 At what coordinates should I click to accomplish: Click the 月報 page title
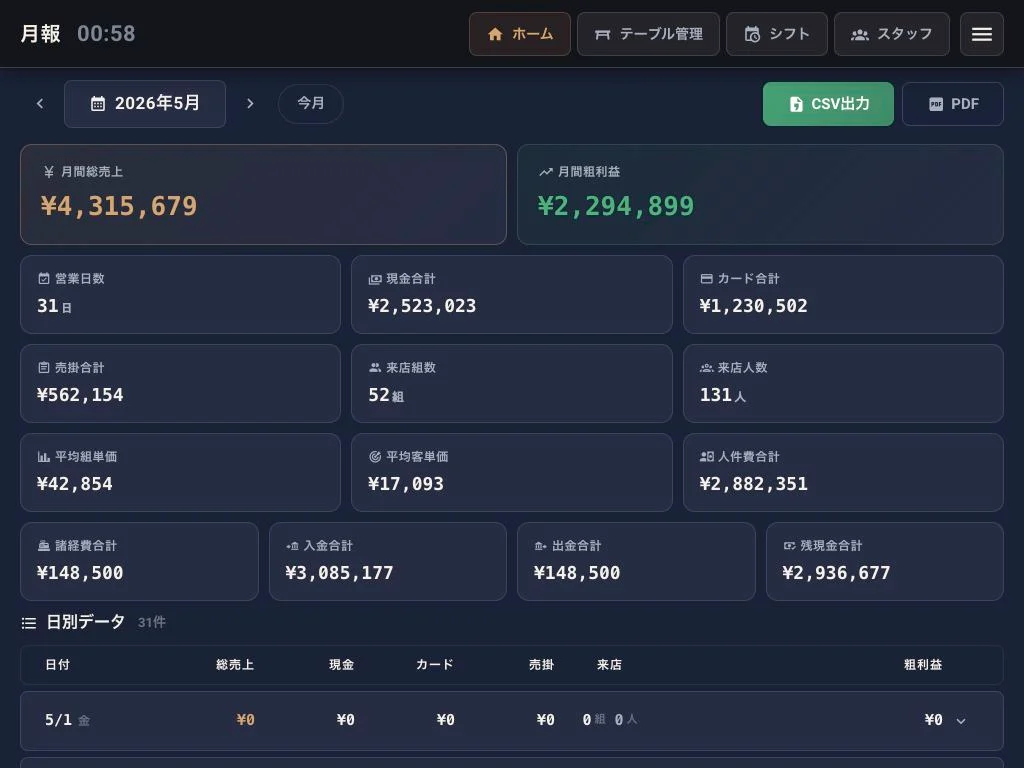point(40,34)
